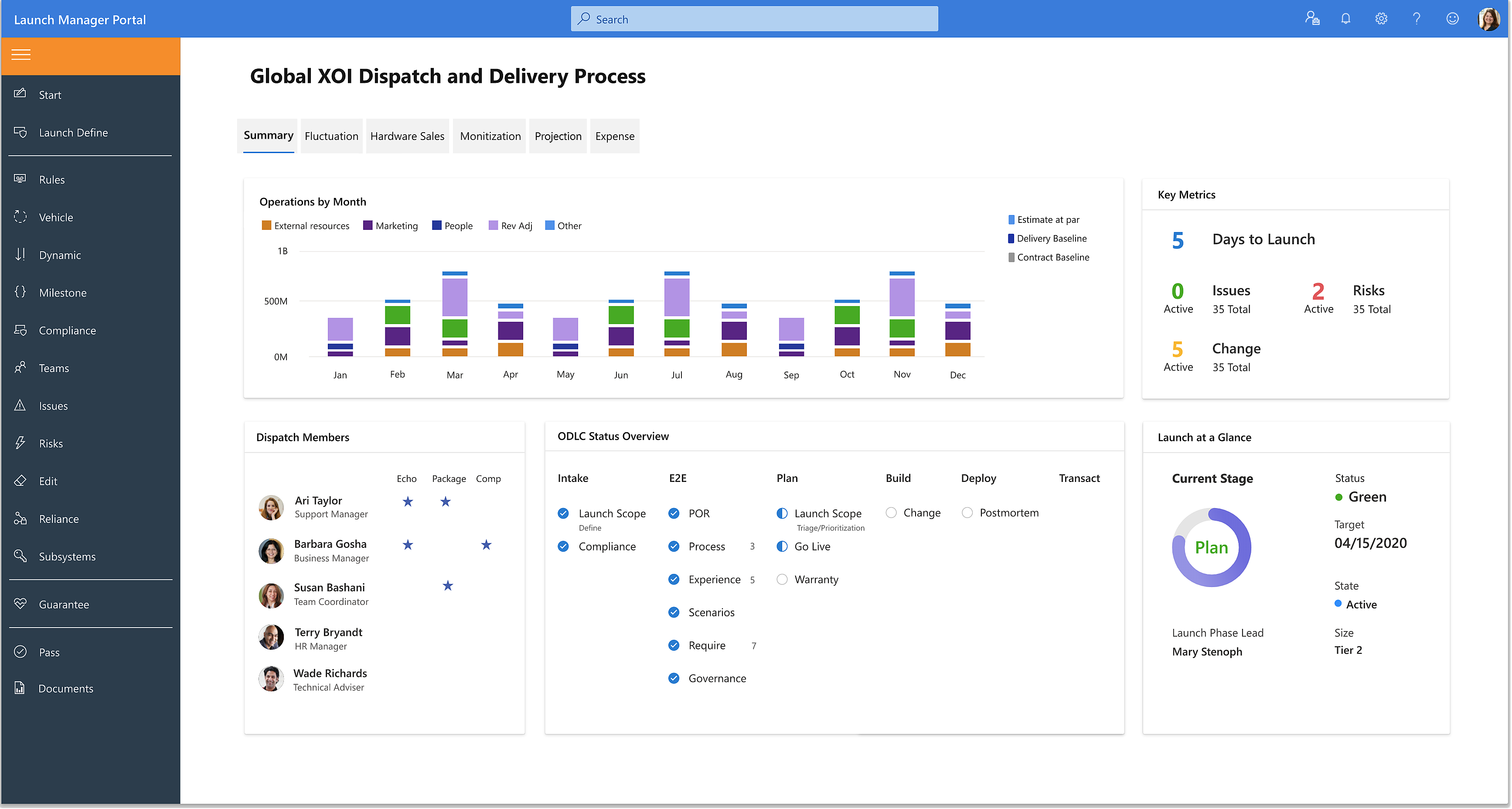Image resolution: width=1512 pixels, height=809 pixels.
Task: Open the Reliance sidebar icon
Action: point(20,519)
